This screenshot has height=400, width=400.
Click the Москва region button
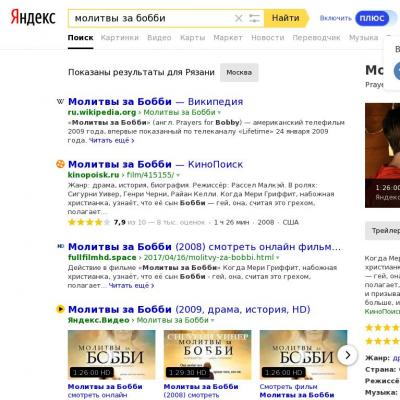pyautogui.click(x=239, y=72)
